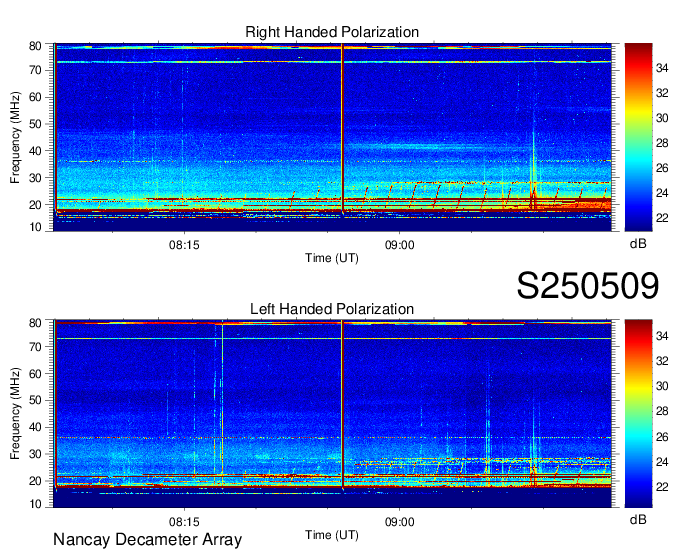This screenshot has width=680, height=552.
Task: Click 34 dB label on Left Handed color bar
Action: [662, 336]
